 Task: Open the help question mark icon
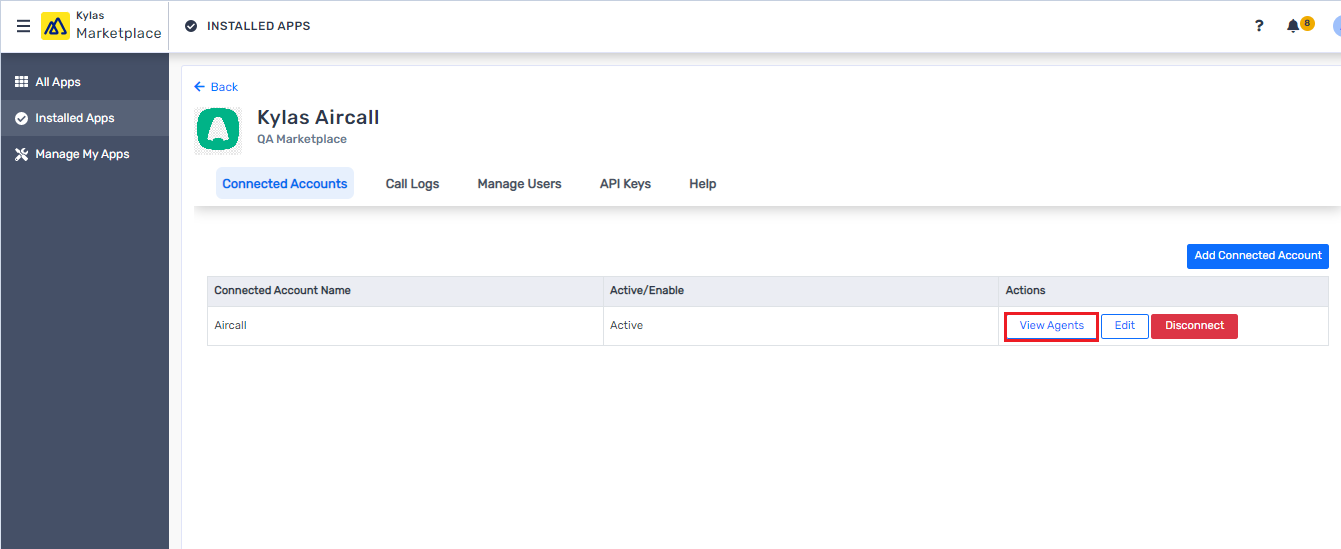[1259, 26]
